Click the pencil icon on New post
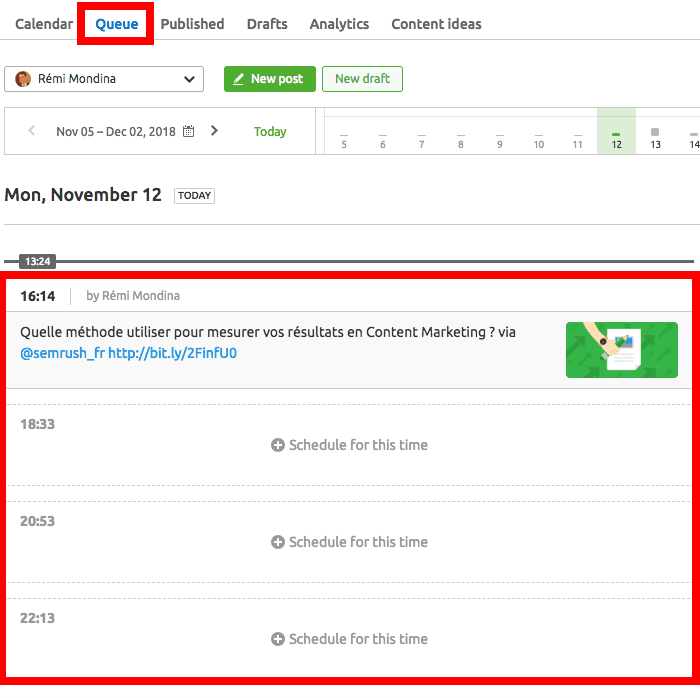Screen dimensions: 700x698 (x=238, y=79)
